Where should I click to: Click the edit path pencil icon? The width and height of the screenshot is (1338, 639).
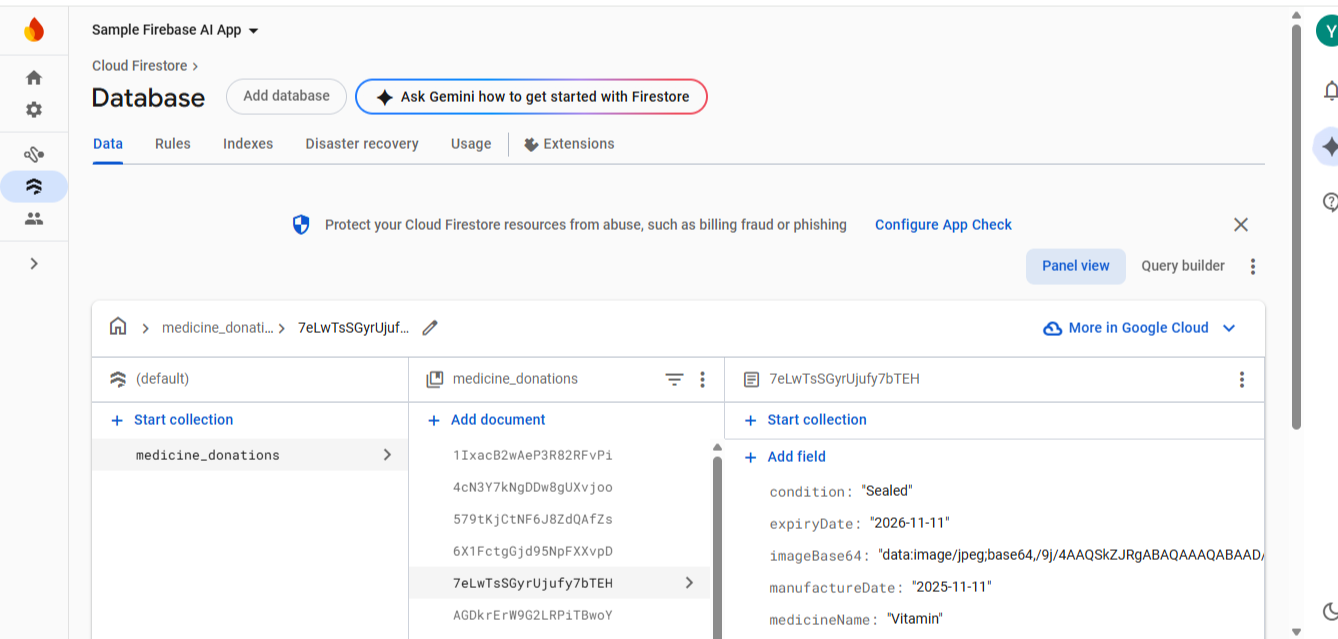430,328
